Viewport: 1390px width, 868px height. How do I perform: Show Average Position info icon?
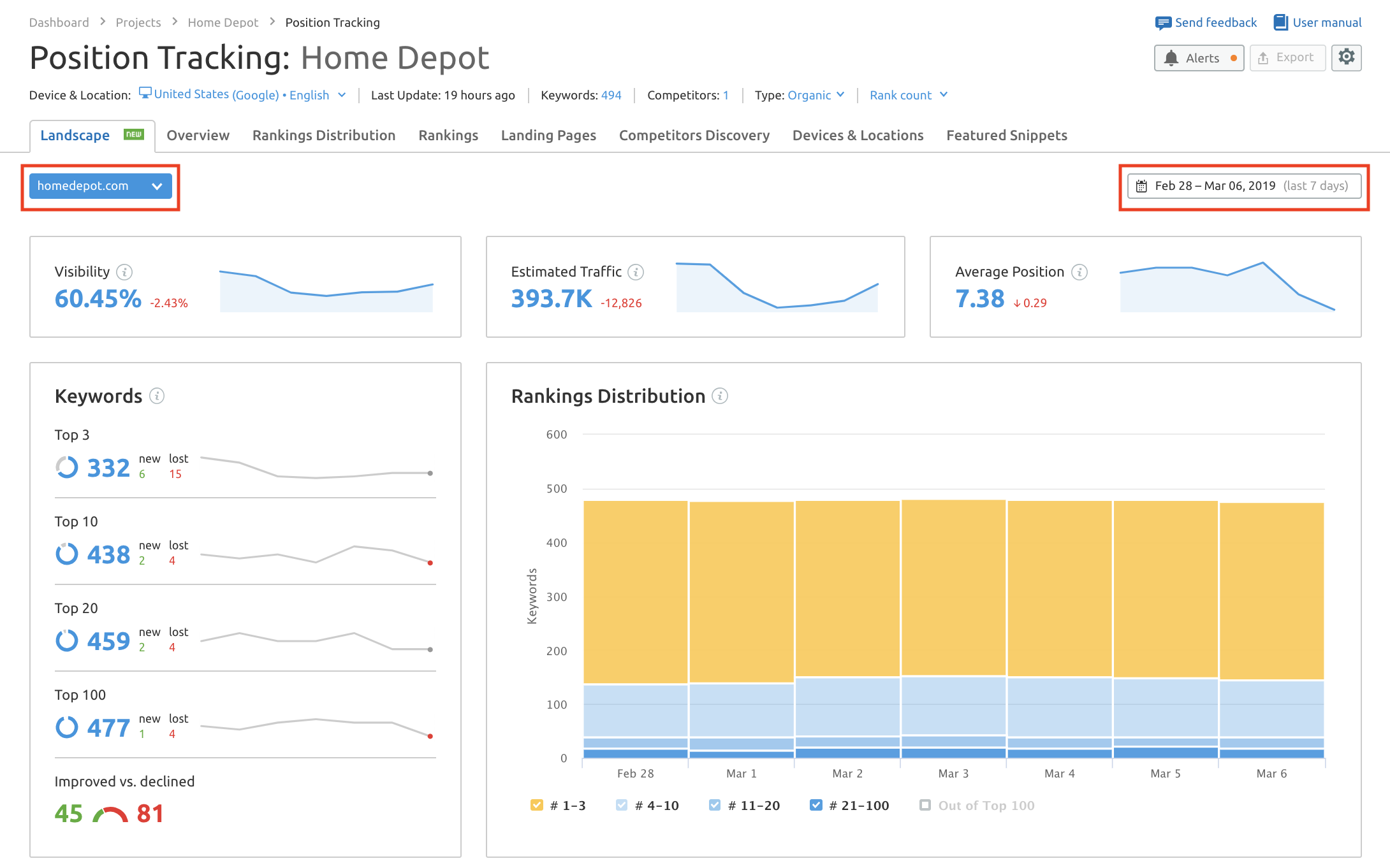pos(1079,272)
